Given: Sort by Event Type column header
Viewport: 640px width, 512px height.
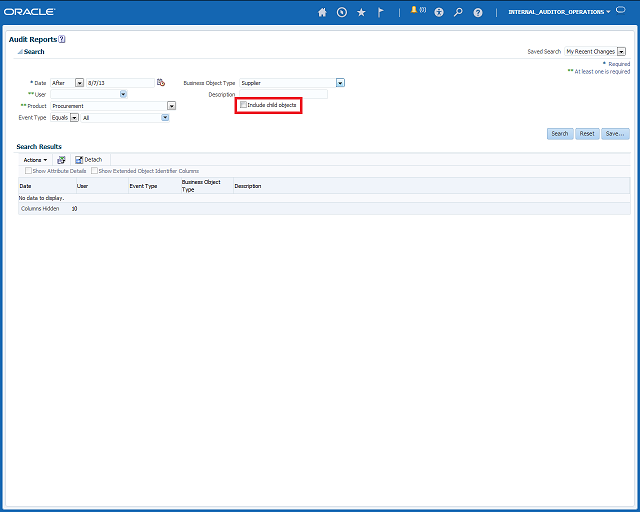Looking at the screenshot, I should 154,186.
